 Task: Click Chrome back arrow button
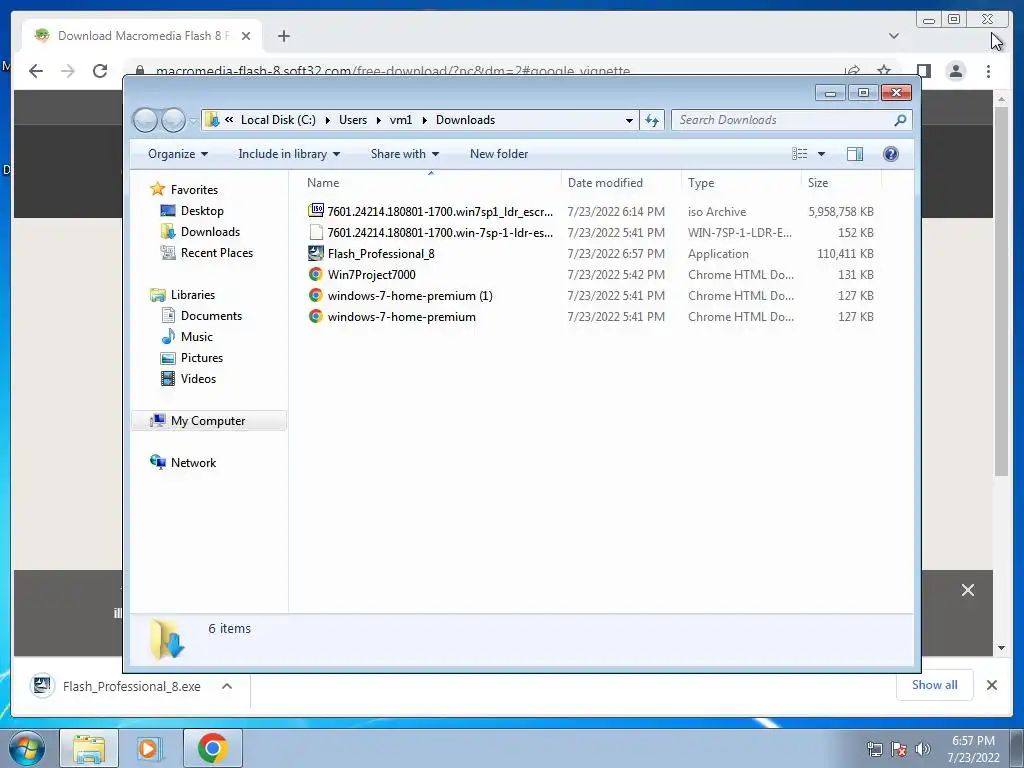click(36, 71)
